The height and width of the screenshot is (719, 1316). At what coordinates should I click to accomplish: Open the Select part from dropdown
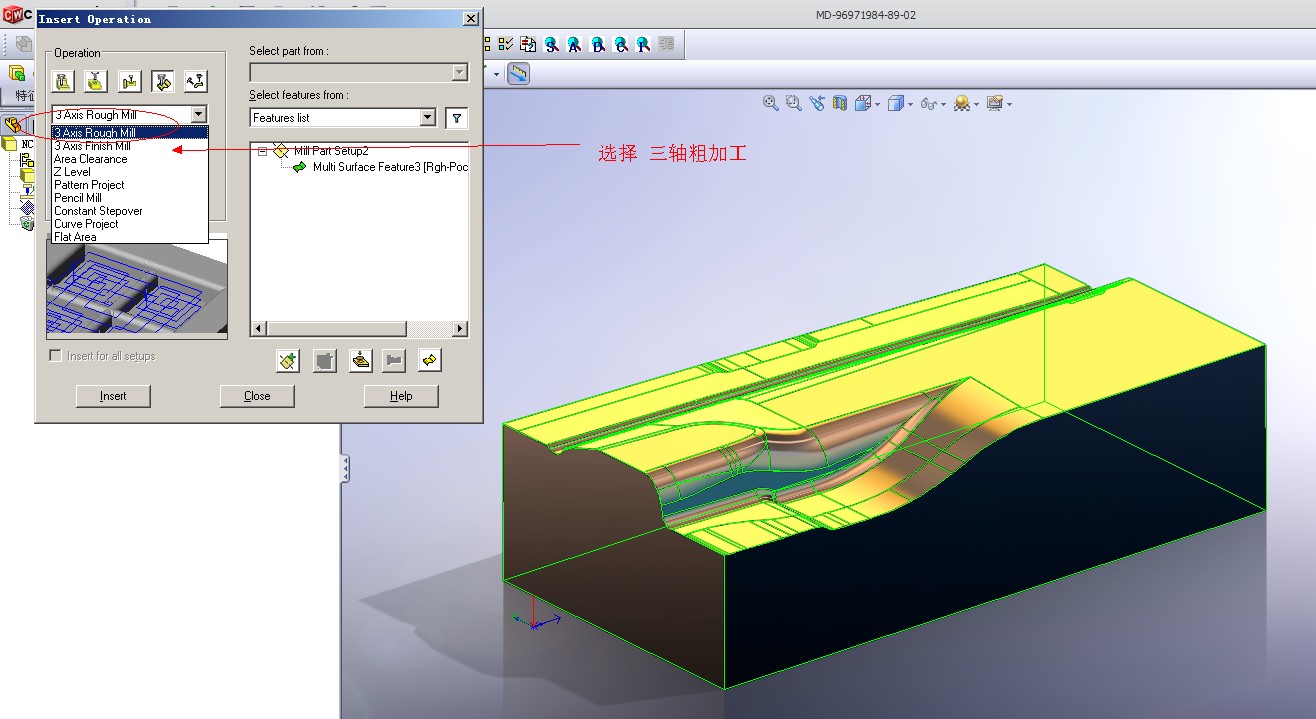pyautogui.click(x=460, y=73)
